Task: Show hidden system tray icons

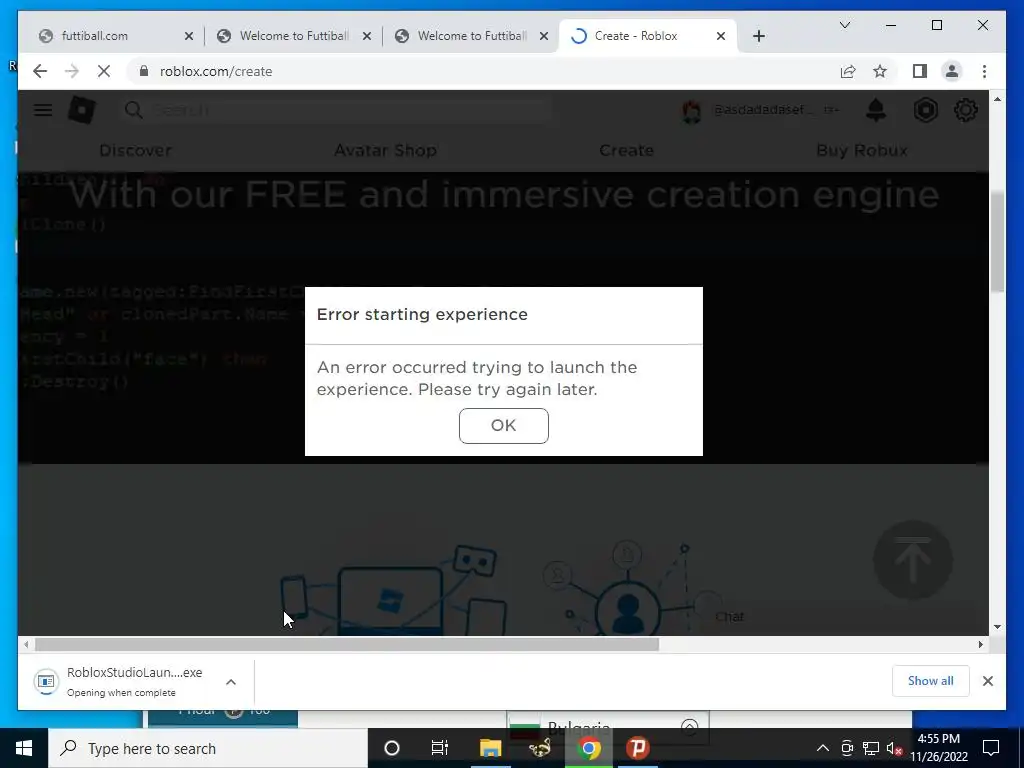Action: 823,748
